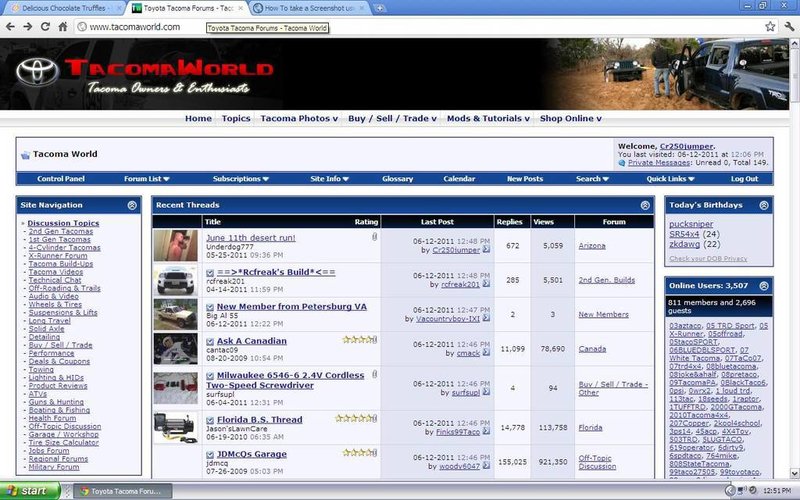Screen dimensions: 800x500
Task: Collapse the Recent Threads panel icon
Action: (645, 205)
